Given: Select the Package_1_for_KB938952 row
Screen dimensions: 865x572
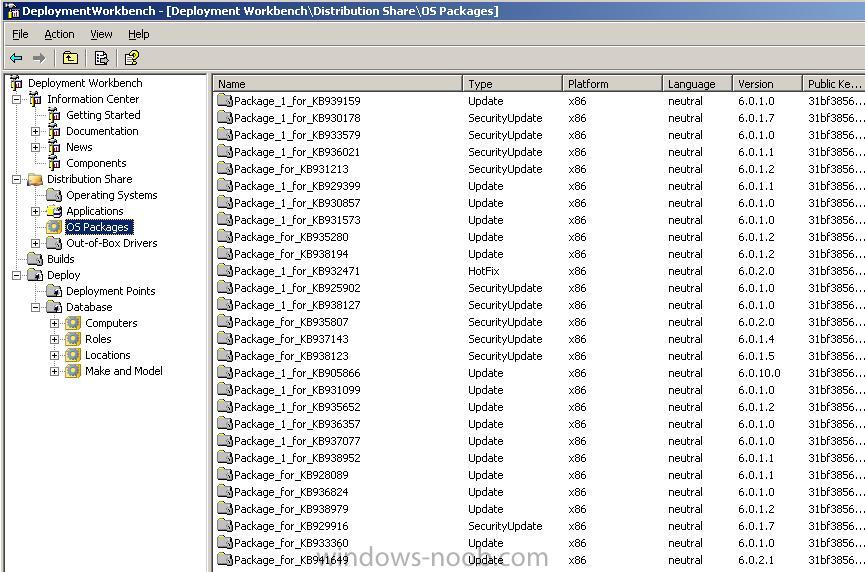Looking at the screenshot, I should 541,458.
